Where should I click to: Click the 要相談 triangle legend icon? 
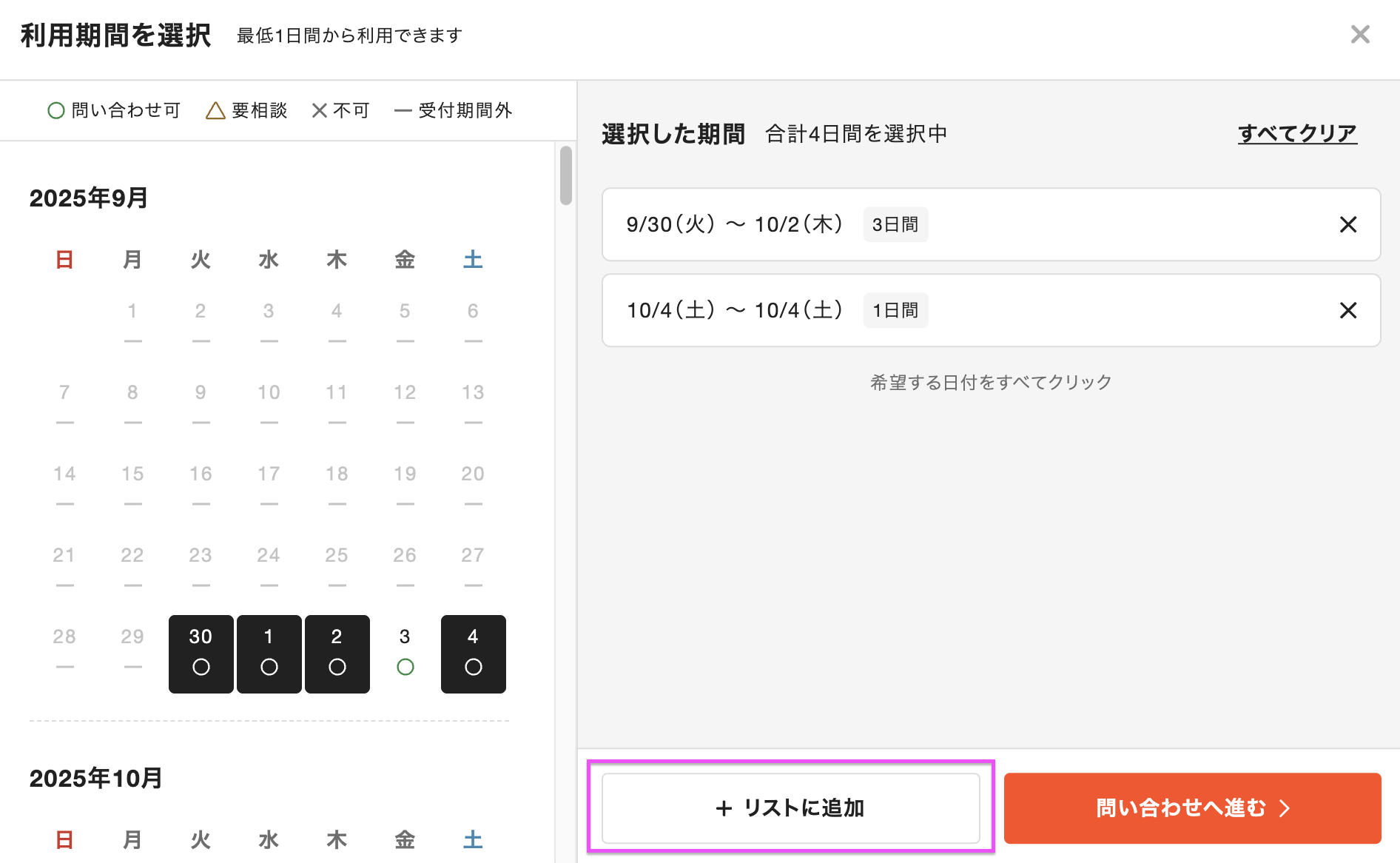tap(215, 110)
